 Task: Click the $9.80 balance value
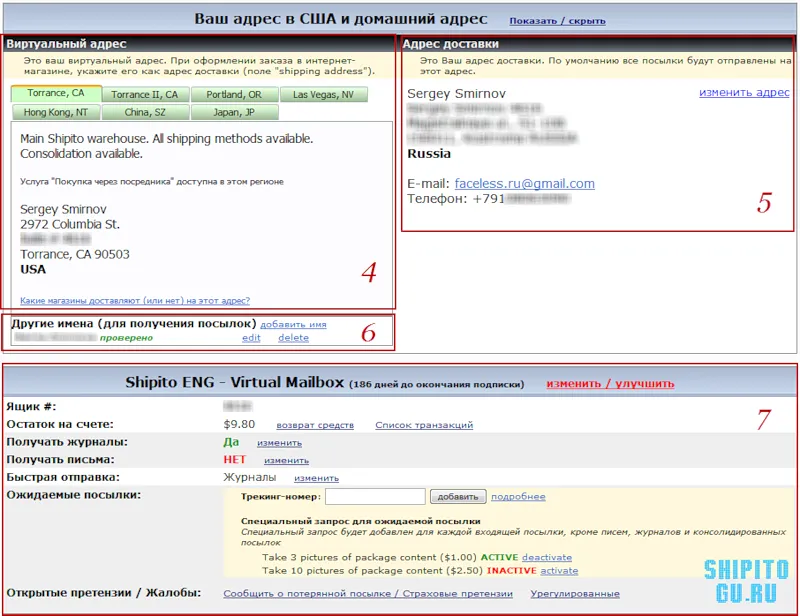tap(239, 424)
